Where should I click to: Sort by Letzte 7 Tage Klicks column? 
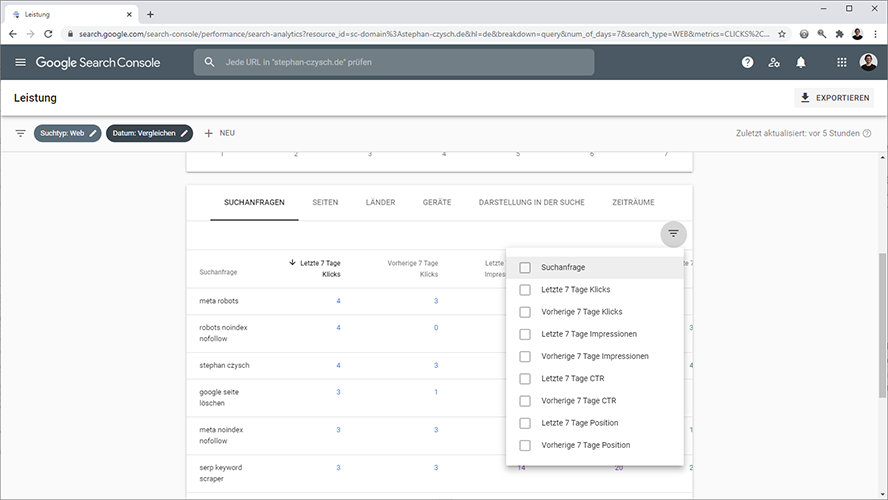[x=315, y=268]
